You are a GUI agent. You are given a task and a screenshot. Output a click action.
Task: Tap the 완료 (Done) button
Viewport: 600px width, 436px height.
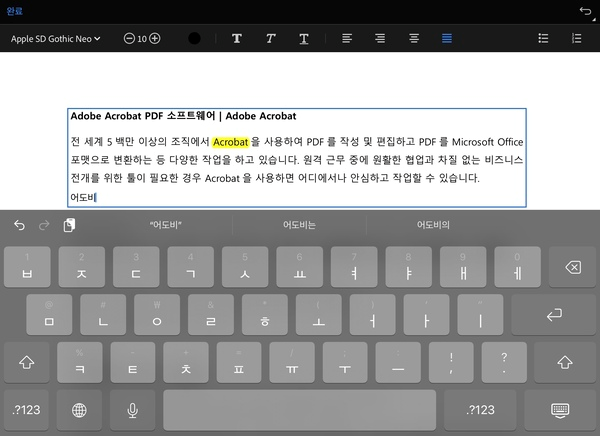(x=15, y=11)
